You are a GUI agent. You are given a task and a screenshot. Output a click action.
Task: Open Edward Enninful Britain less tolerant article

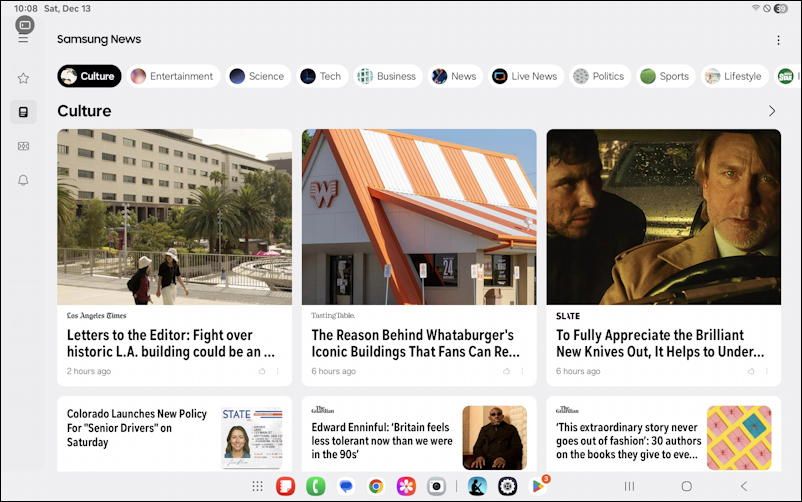(382, 441)
